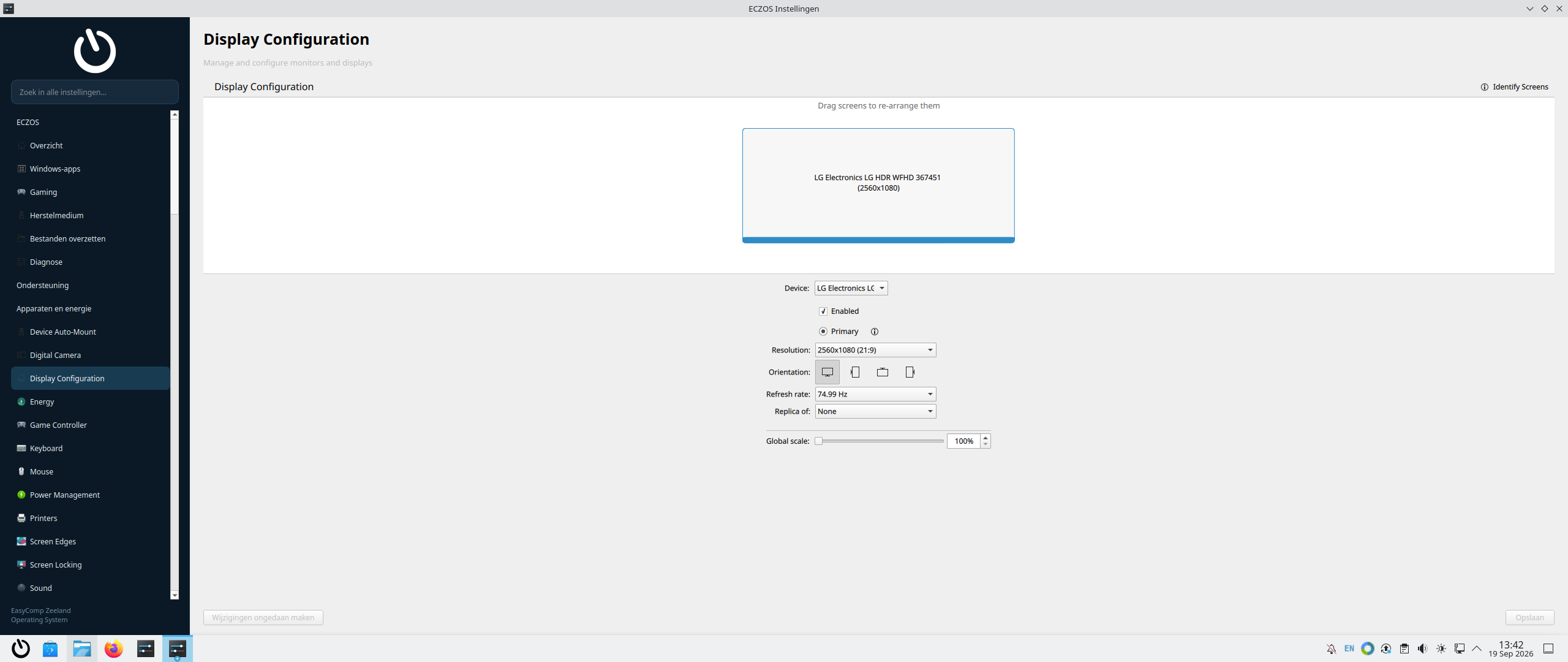Open the file manager taskbar icon
The image size is (1568, 662).
(x=82, y=649)
